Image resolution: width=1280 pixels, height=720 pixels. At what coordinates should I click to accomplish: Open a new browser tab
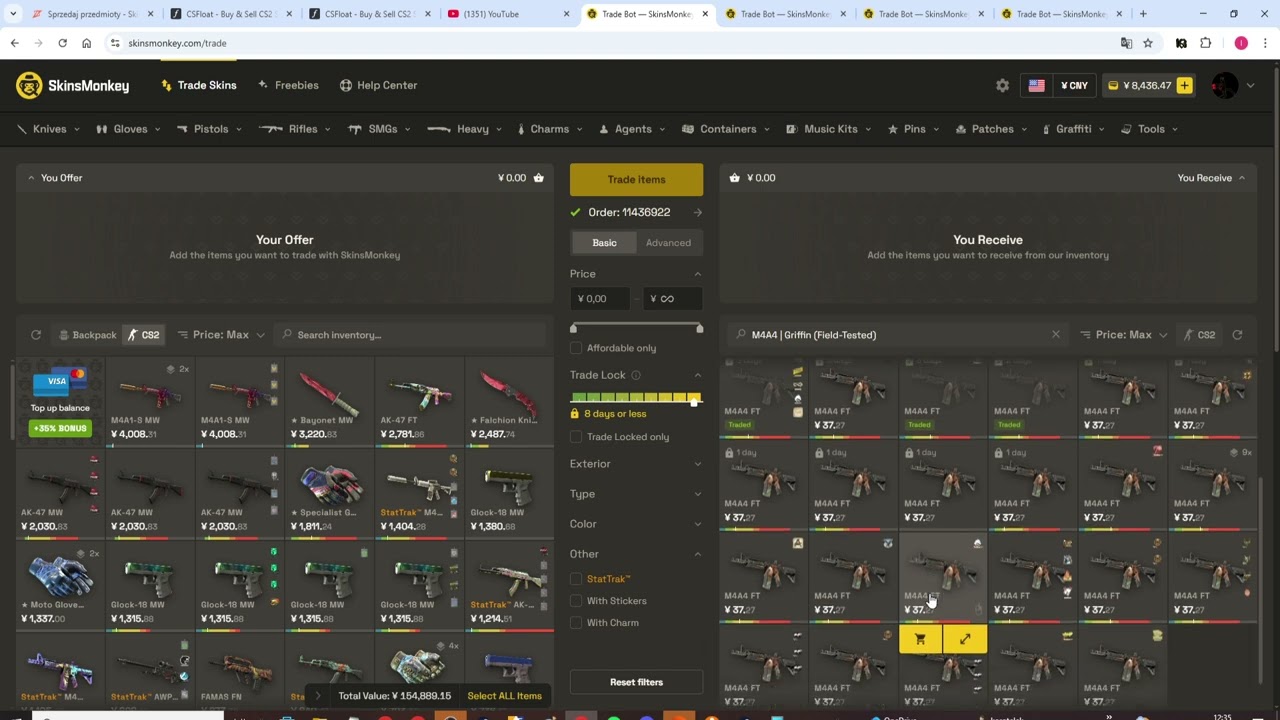click(1143, 14)
